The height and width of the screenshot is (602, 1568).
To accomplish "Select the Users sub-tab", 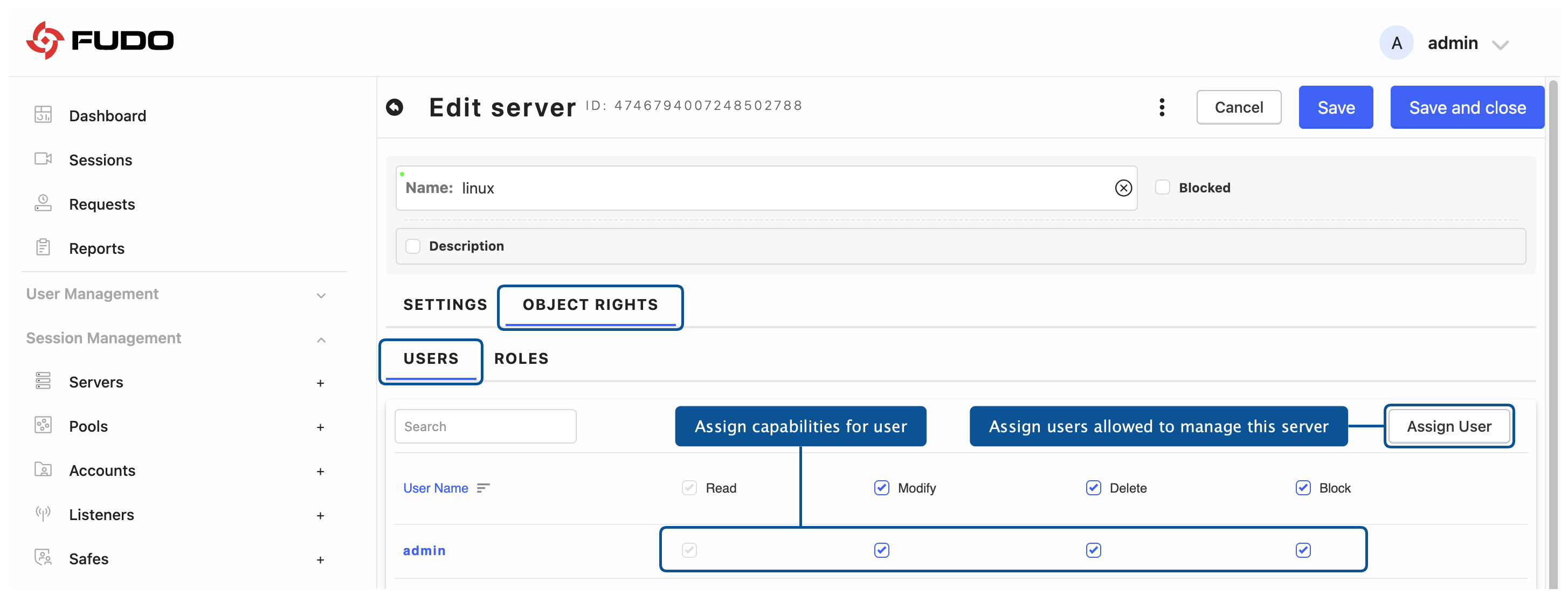I will 431,358.
